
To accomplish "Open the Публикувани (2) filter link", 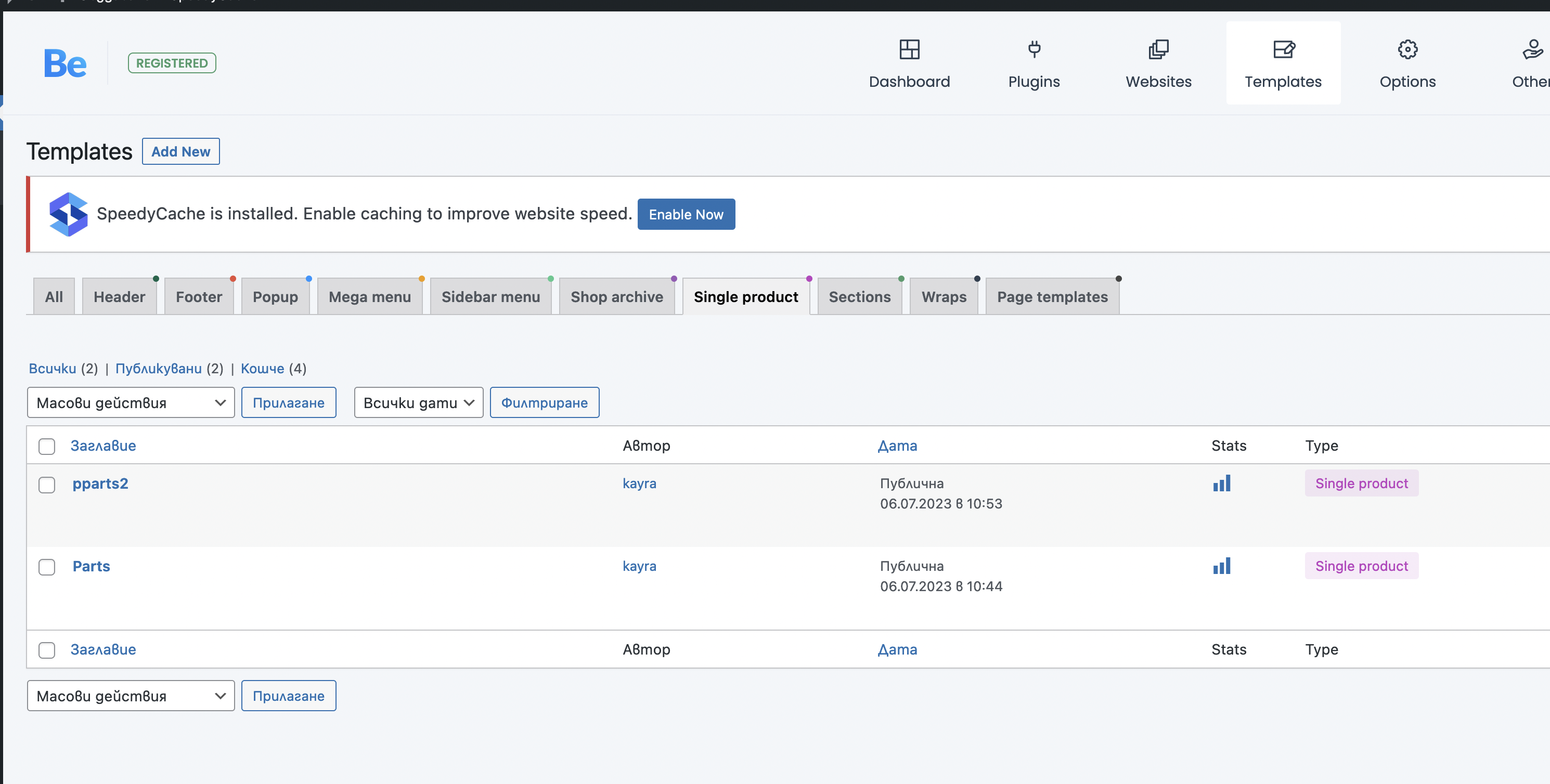I will (x=158, y=368).
